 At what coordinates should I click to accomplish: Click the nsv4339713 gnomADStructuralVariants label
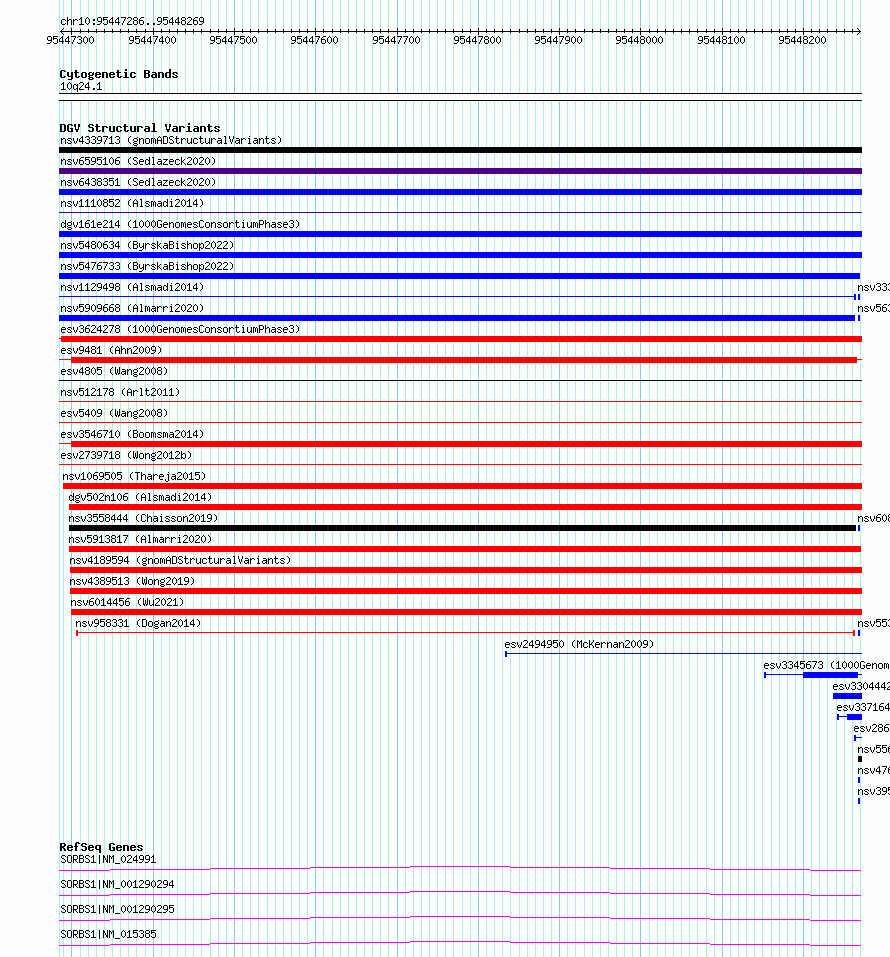[x=171, y=140]
